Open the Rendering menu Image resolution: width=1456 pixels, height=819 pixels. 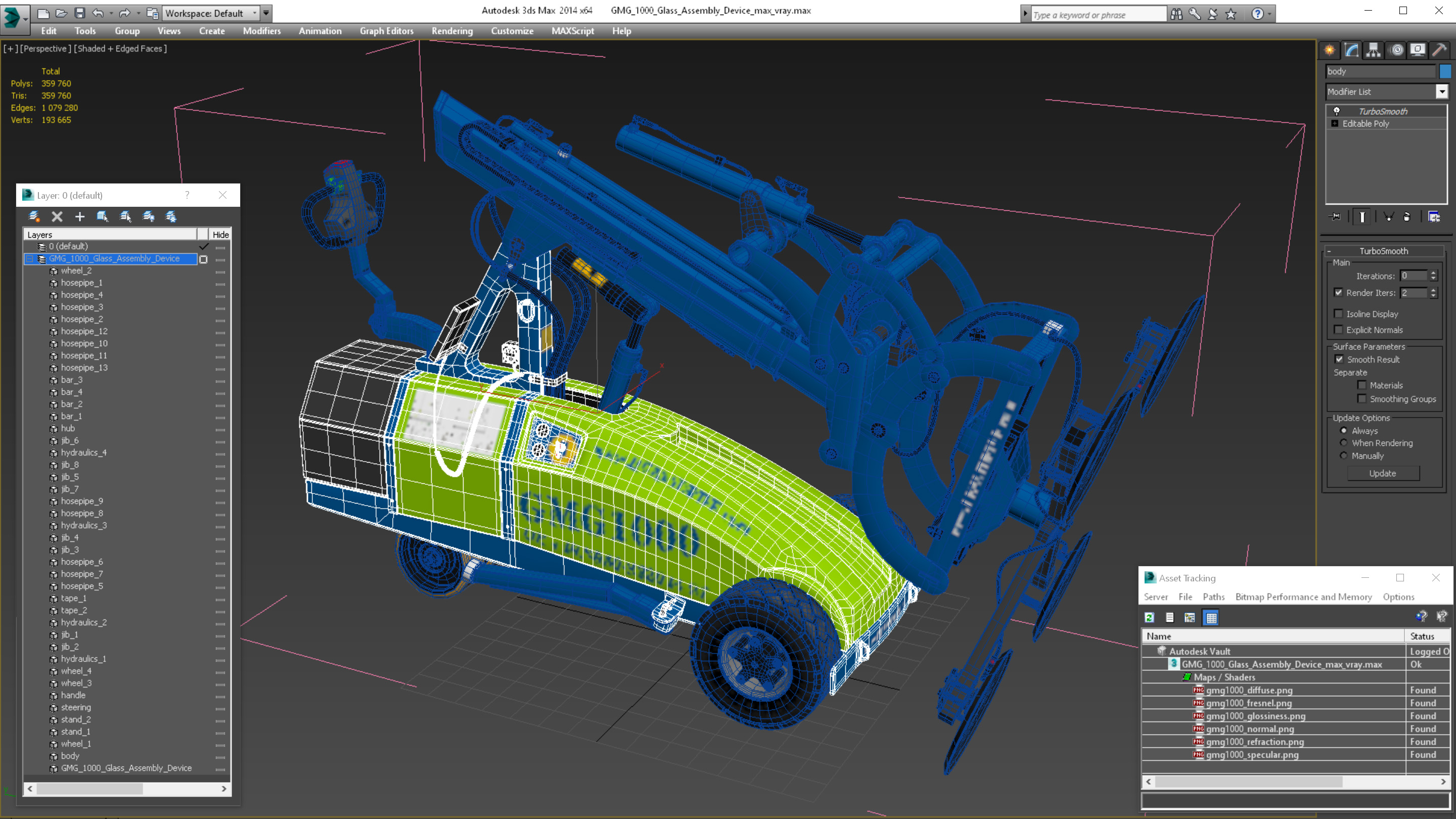click(452, 31)
